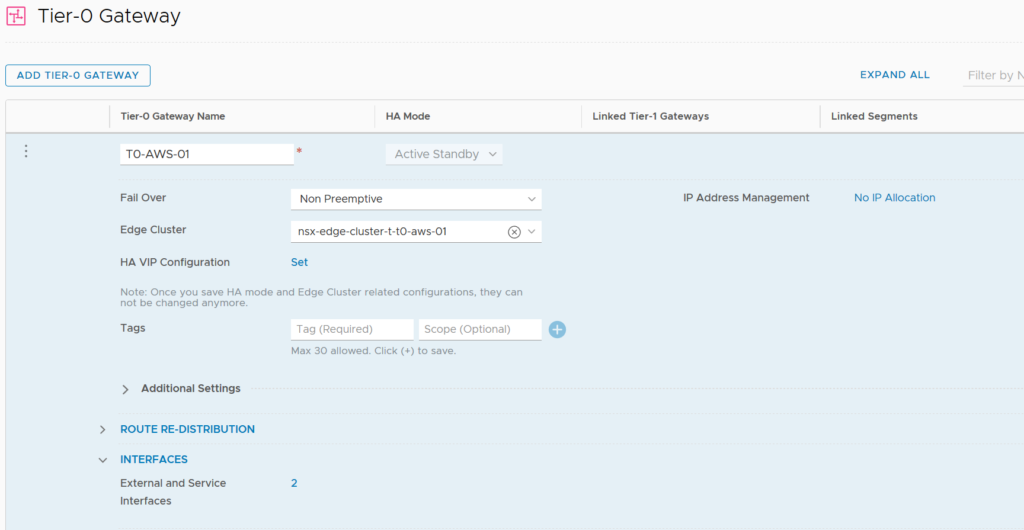Click Set for HA VIP Configuration
This screenshot has height=530, width=1024.
[x=299, y=262]
